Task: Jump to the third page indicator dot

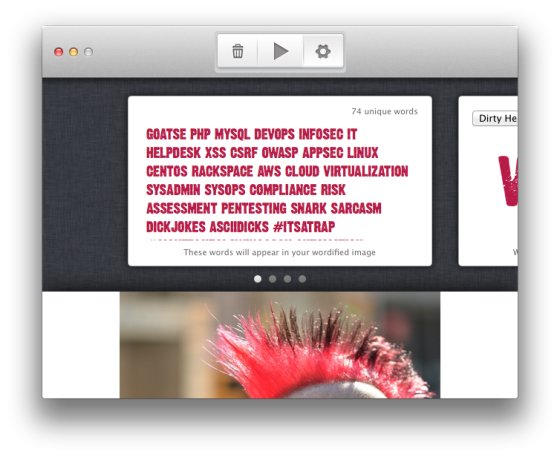Action: (x=288, y=279)
